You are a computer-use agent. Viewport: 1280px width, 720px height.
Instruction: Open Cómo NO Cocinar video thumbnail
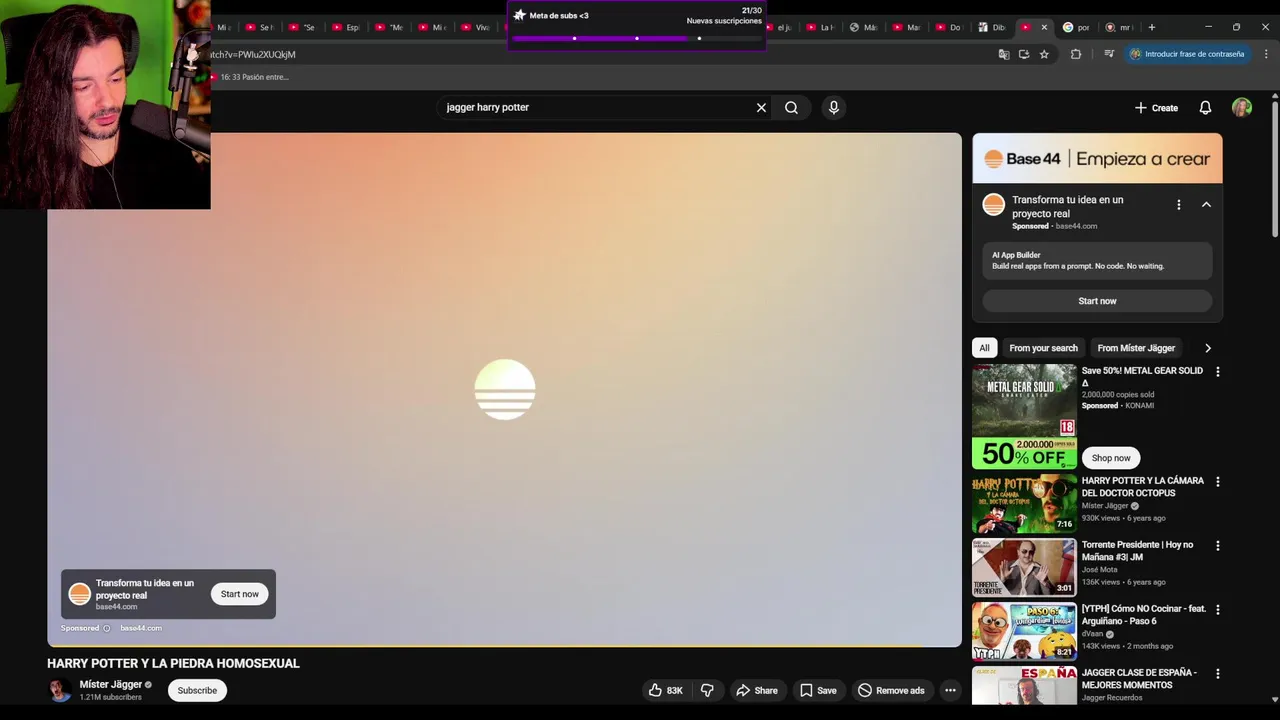(x=1024, y=631)
